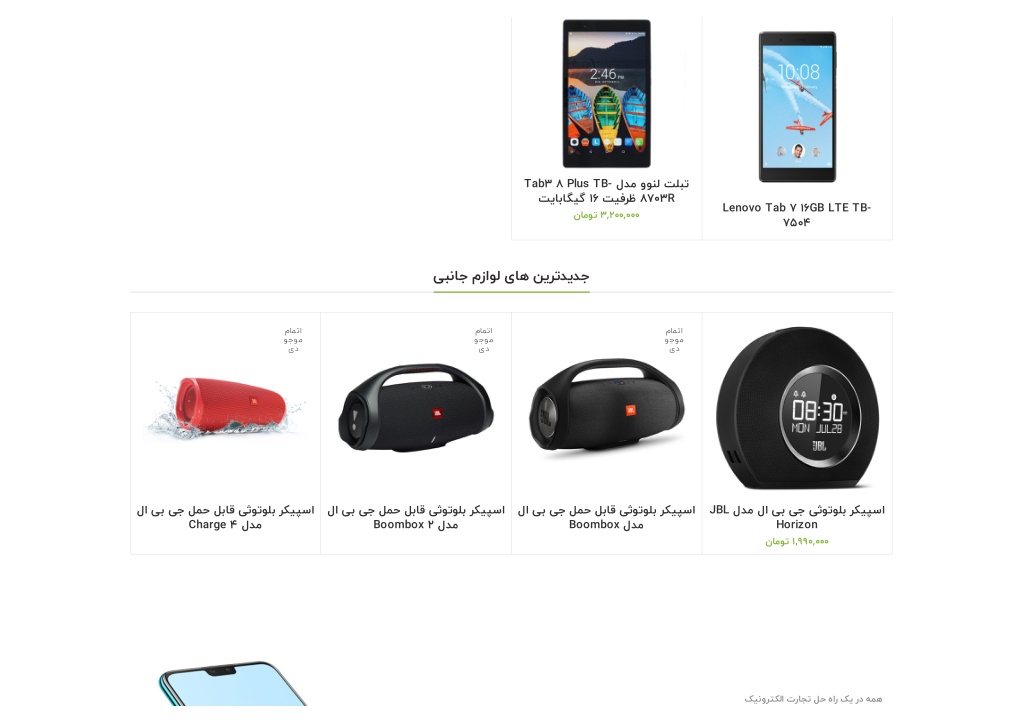Select the 3,200,000 Toman price label
1024x723 pixels.
pos(607,215)
